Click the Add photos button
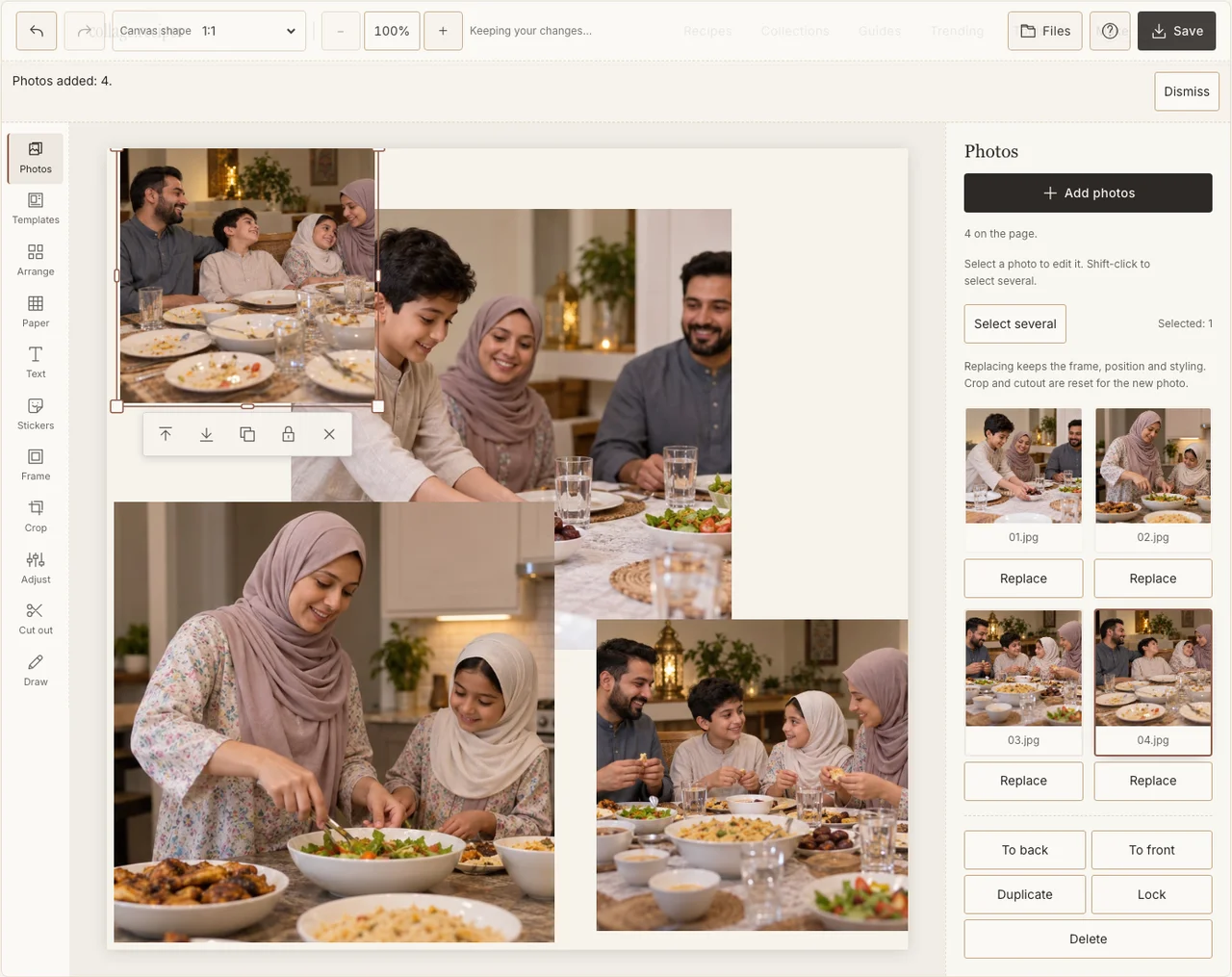Viewport: 1232px width, 977px height. click(1089, 193)
